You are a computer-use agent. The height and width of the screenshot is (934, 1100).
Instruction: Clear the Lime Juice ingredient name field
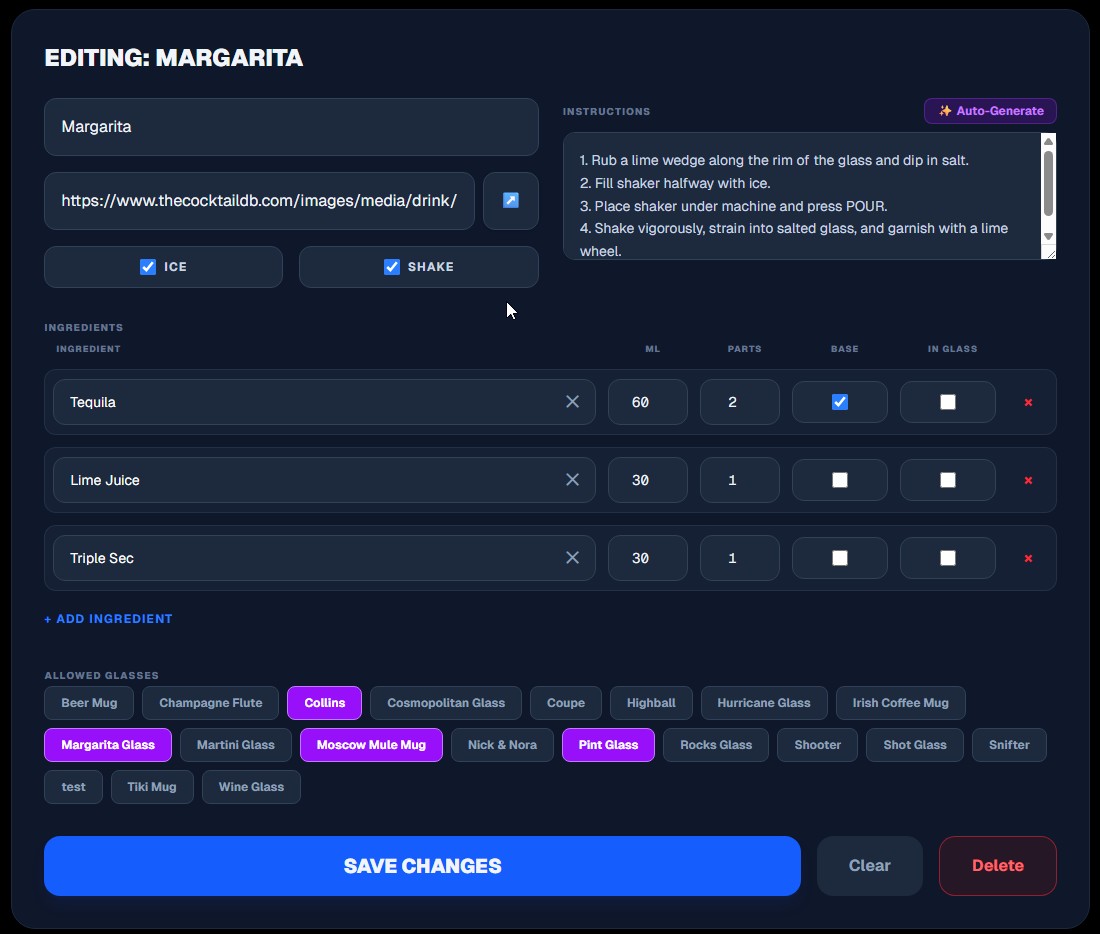tap(572, 479)
